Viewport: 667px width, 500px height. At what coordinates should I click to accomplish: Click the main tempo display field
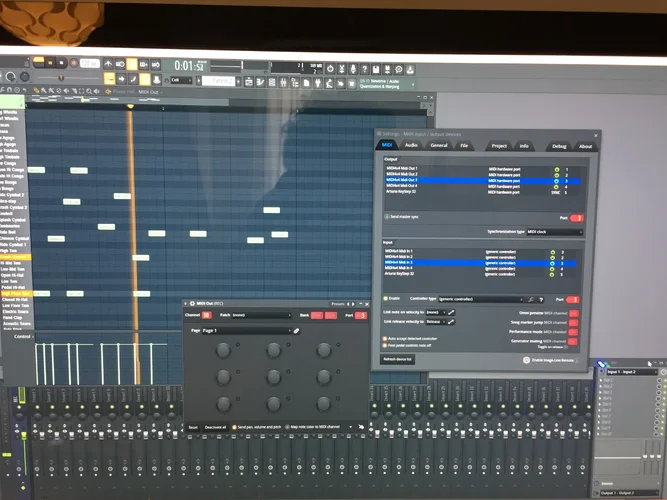coord(90,63)
